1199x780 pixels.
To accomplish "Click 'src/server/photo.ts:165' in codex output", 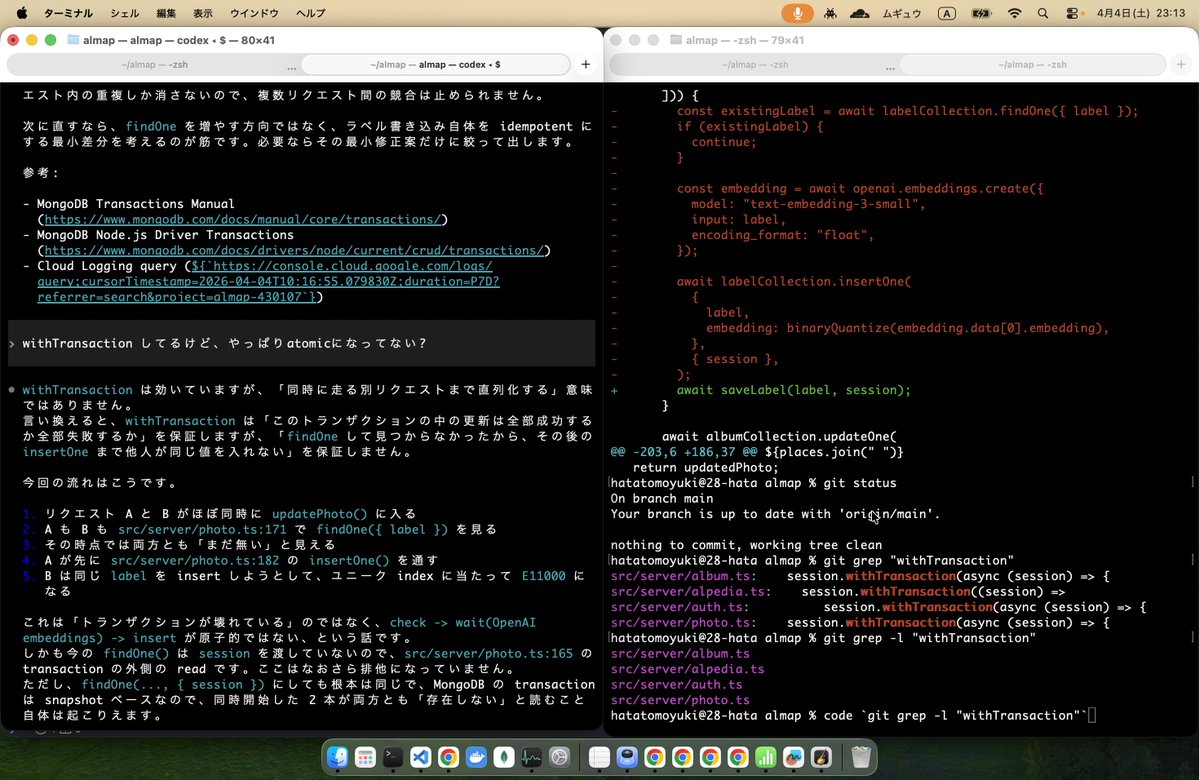I will (x=489, y=653).
